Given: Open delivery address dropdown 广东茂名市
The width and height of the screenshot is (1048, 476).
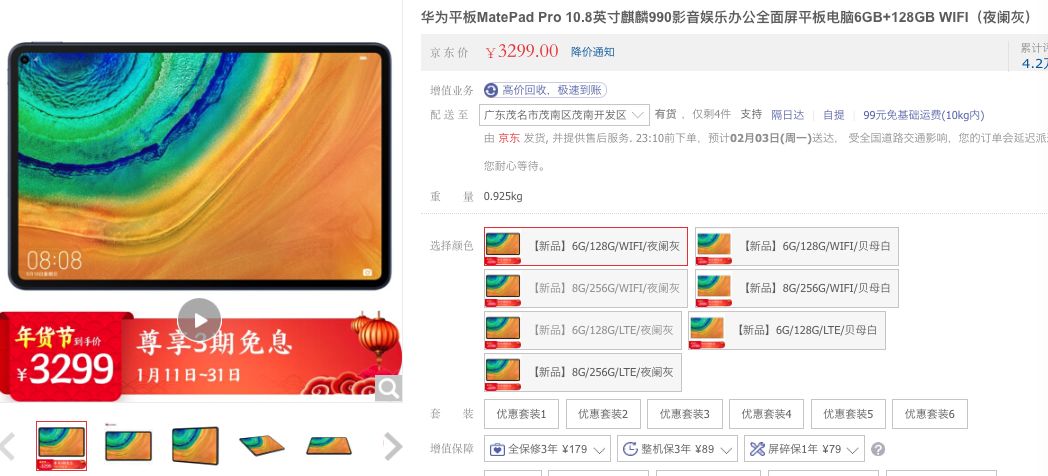Looking at the screenshot, I should click(564, 115).
